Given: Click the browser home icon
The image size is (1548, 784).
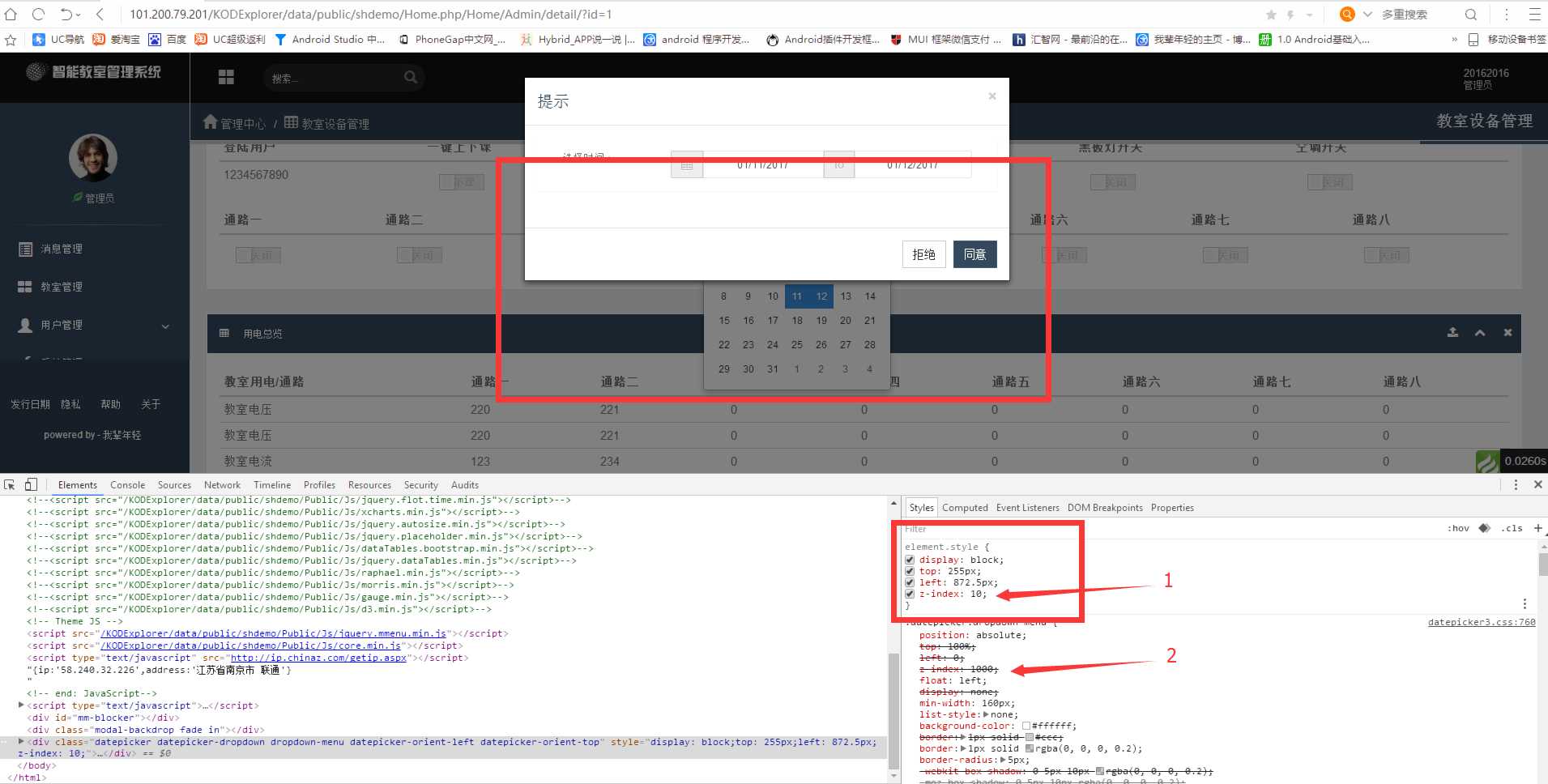Looking at the screenshot, I should [x=11, y=15].
